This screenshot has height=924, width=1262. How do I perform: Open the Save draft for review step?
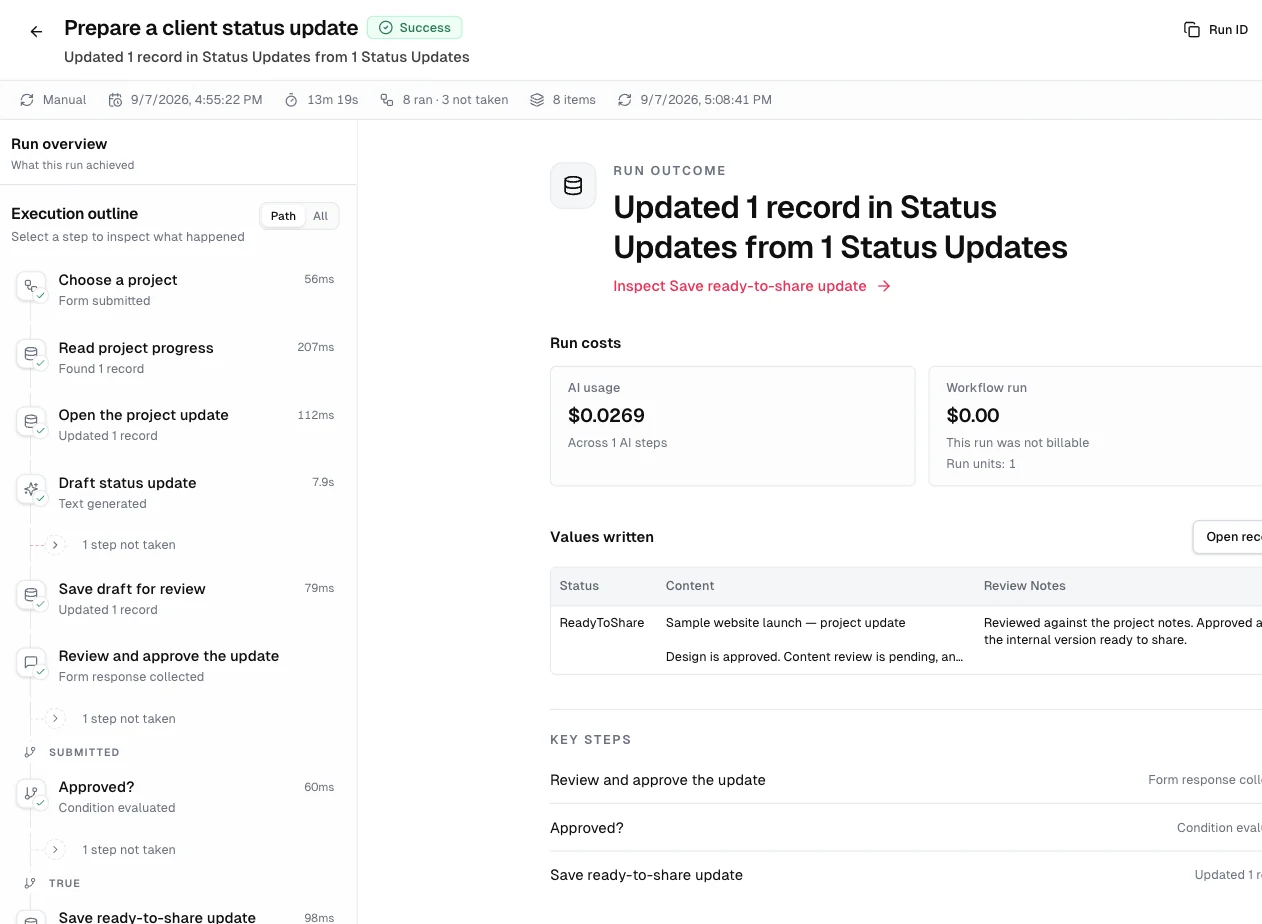177,598
